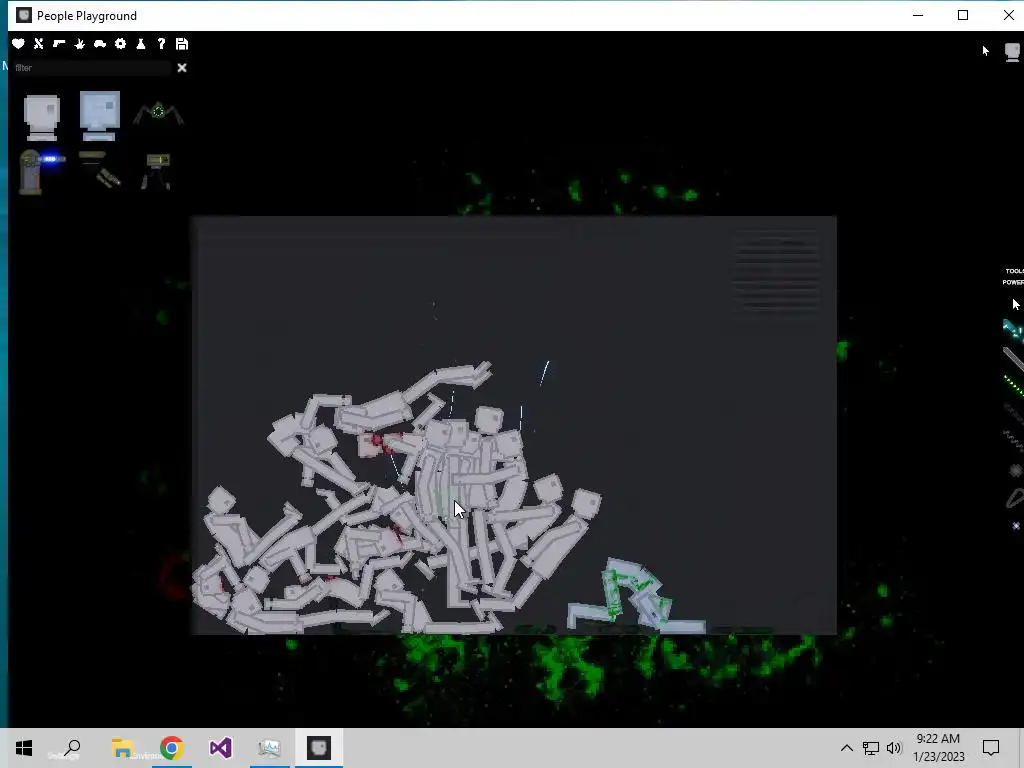Maximize the People Playground window
1024x768 pixels.
(x=963, y=15)
